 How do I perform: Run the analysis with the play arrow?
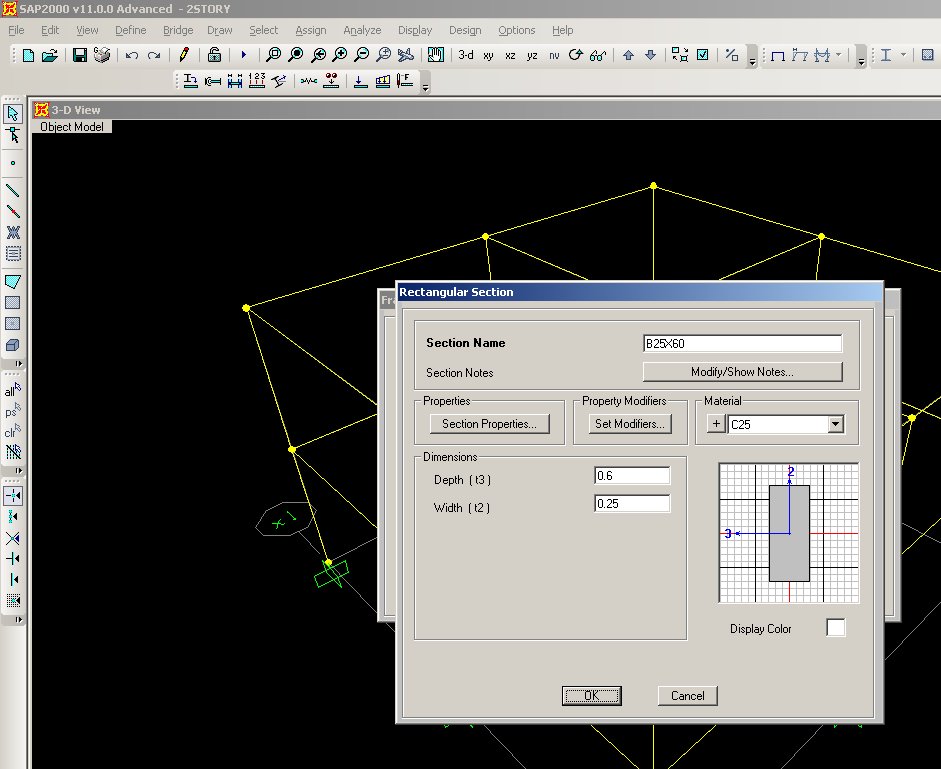[x=244, y=55]
